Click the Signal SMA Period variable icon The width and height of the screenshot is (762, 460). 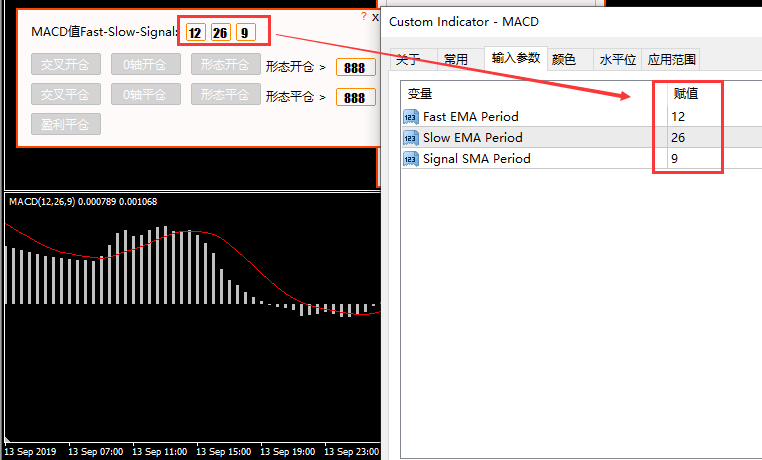(411, 159)
